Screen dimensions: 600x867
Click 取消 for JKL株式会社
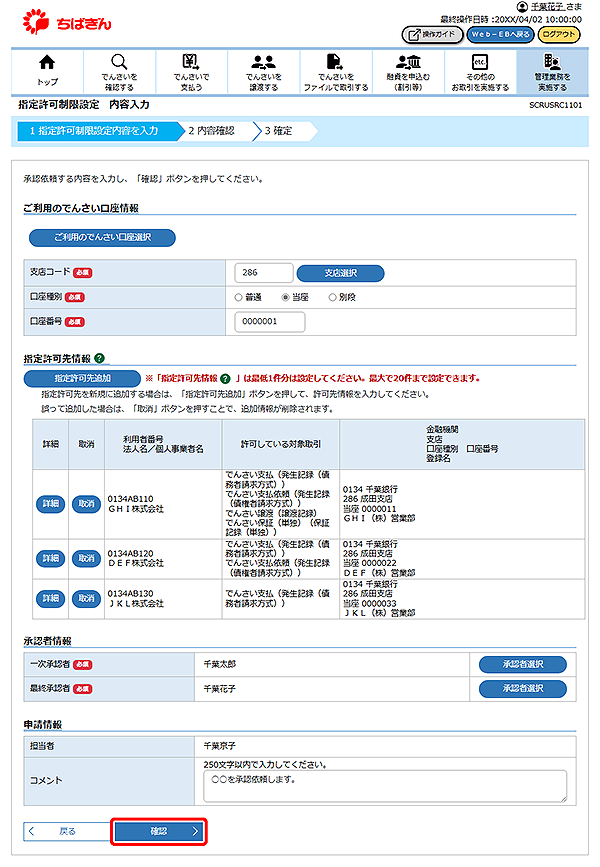click(86, 598)
